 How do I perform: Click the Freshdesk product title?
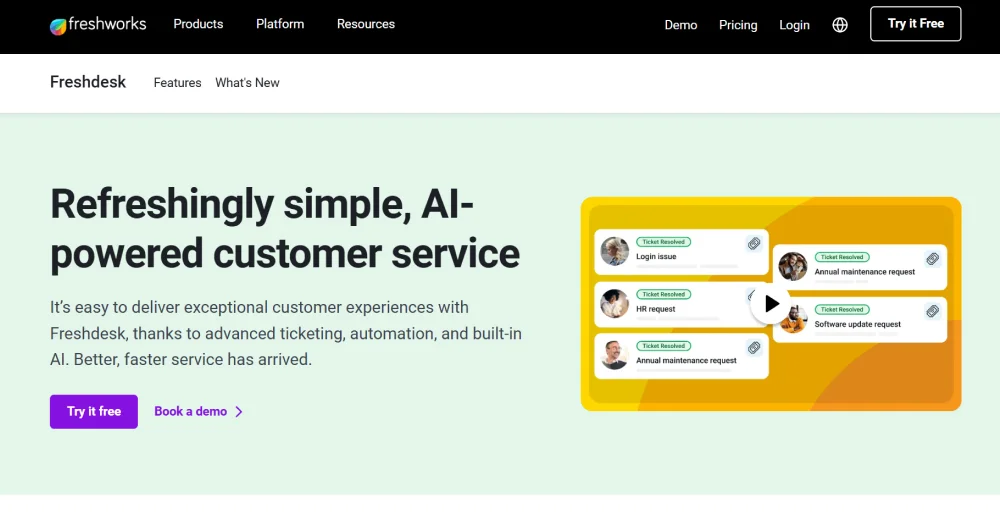(x=88, y=82)
